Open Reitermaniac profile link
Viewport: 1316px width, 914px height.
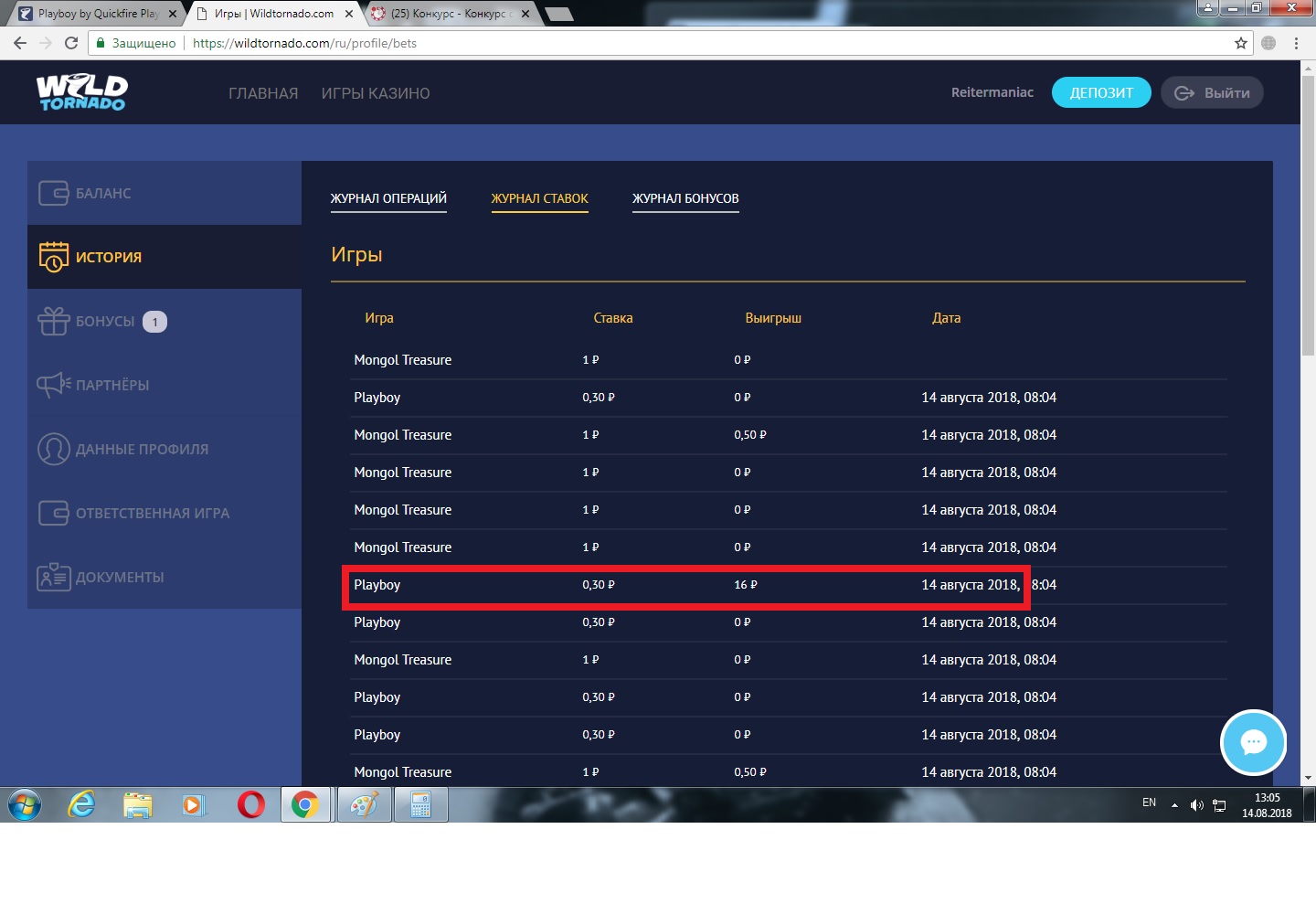coord(992,92)
